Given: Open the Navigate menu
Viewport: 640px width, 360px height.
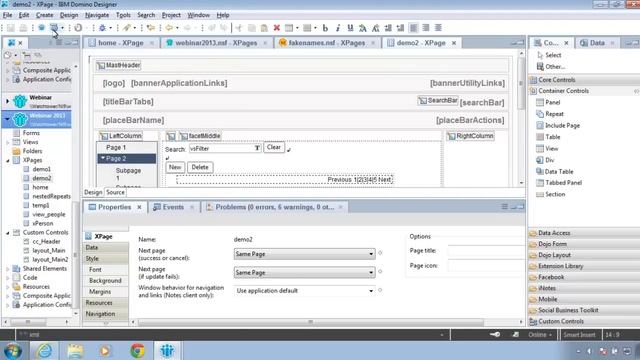Looking at the screenshot, I should coord(97,15).
